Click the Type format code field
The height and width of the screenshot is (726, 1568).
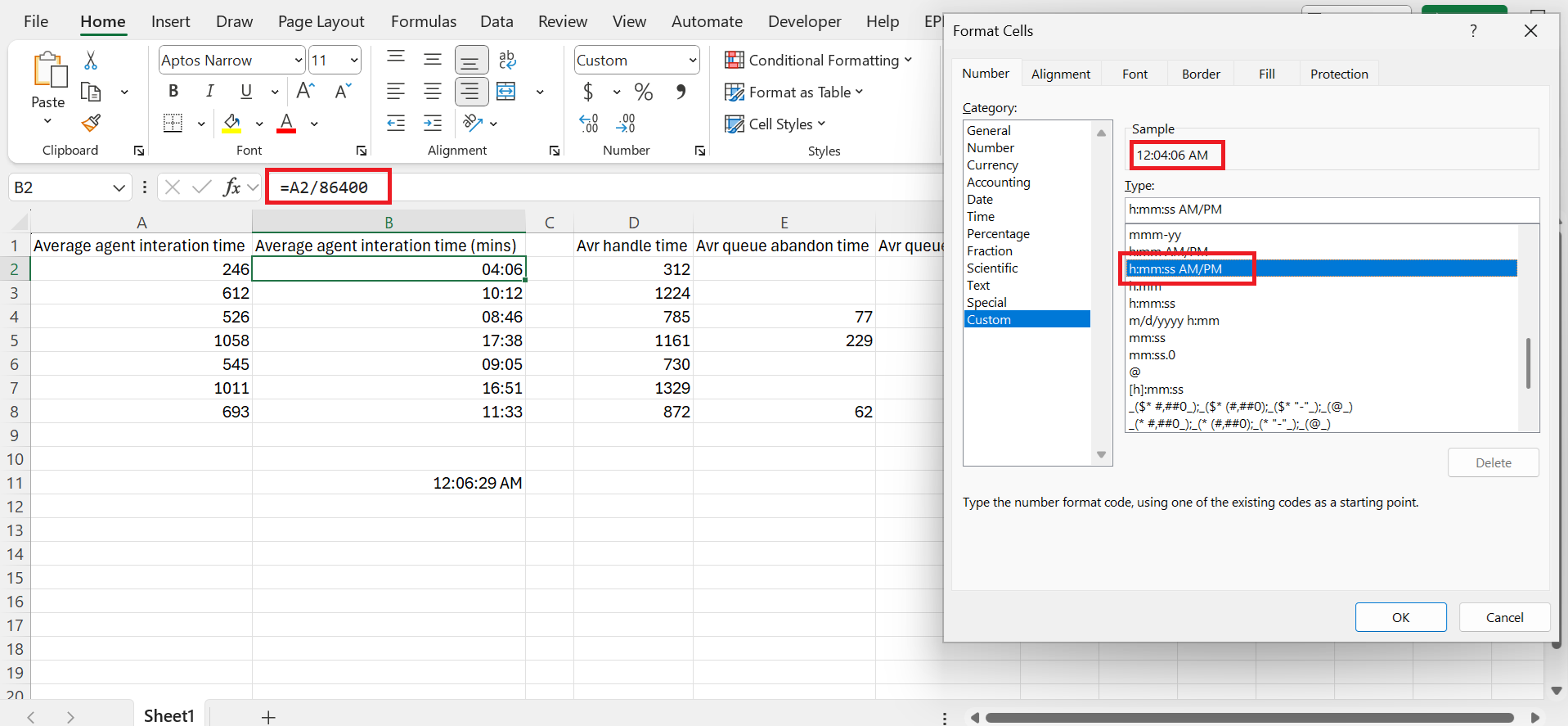(x=1332, y=210)
